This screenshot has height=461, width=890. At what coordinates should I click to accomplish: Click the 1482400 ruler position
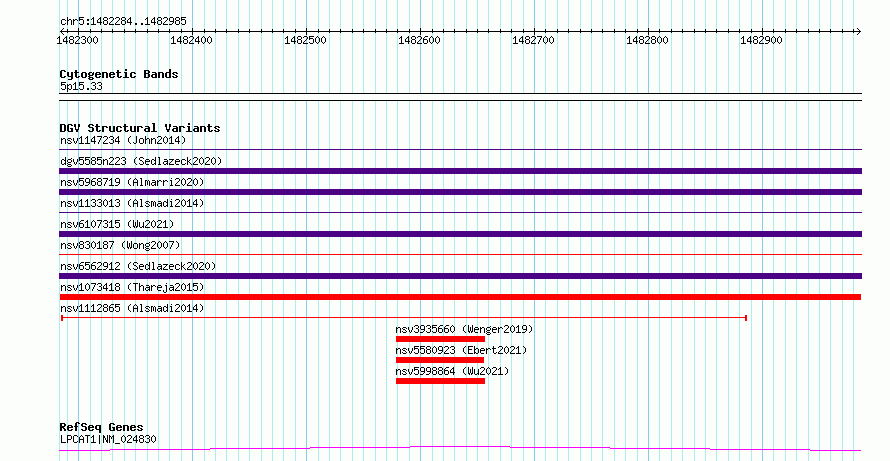click(191, 40)
